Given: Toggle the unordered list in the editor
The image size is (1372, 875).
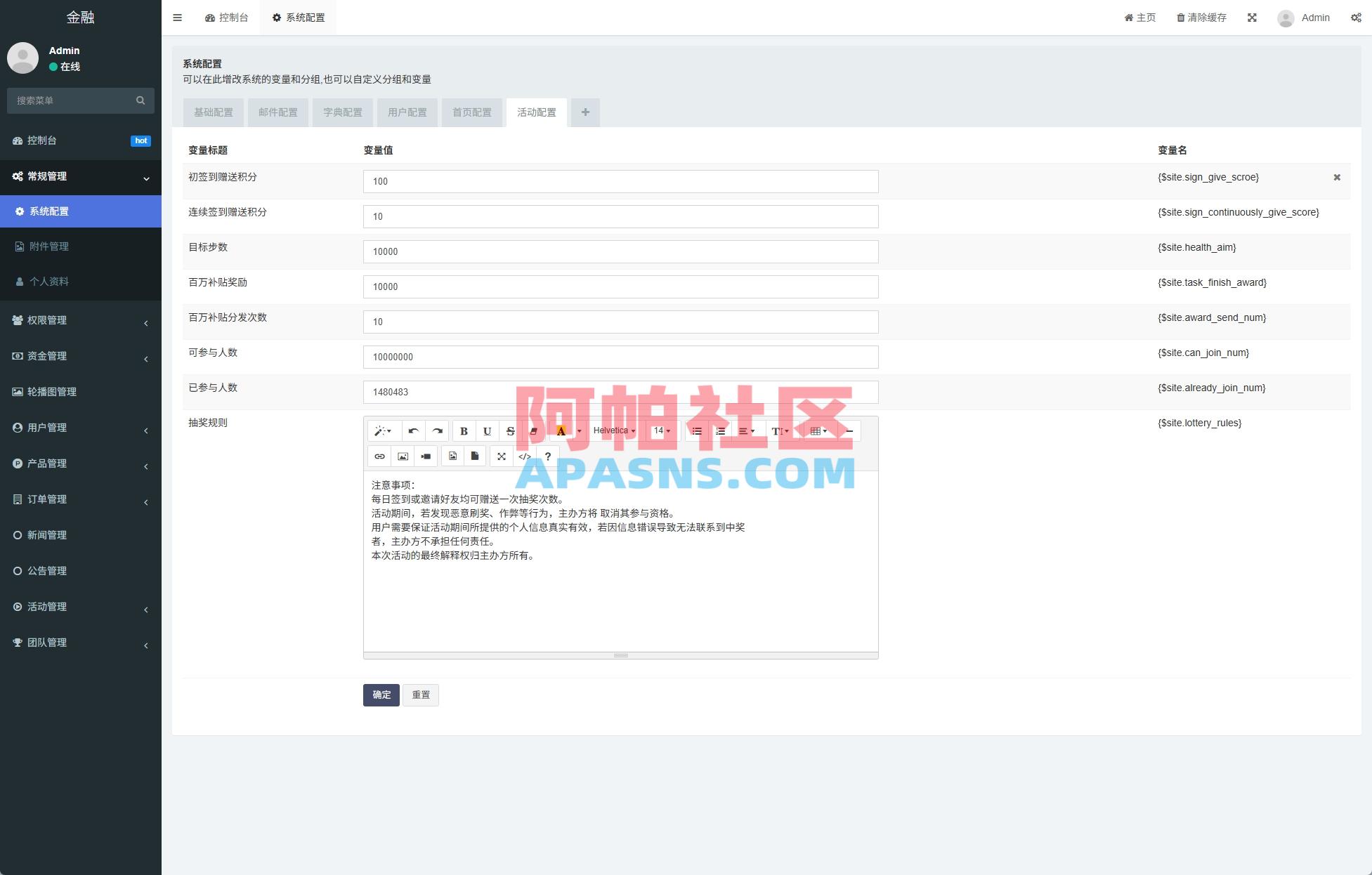Looking at the screenshot, I should point(696,430).
